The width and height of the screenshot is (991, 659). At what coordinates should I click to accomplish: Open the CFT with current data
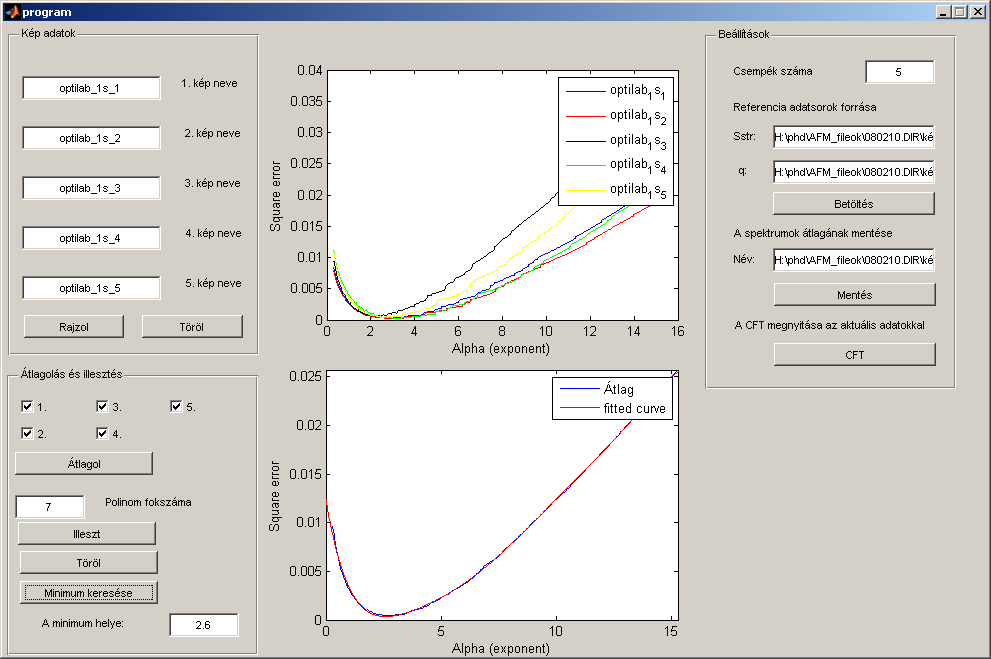tap(854, 354)
